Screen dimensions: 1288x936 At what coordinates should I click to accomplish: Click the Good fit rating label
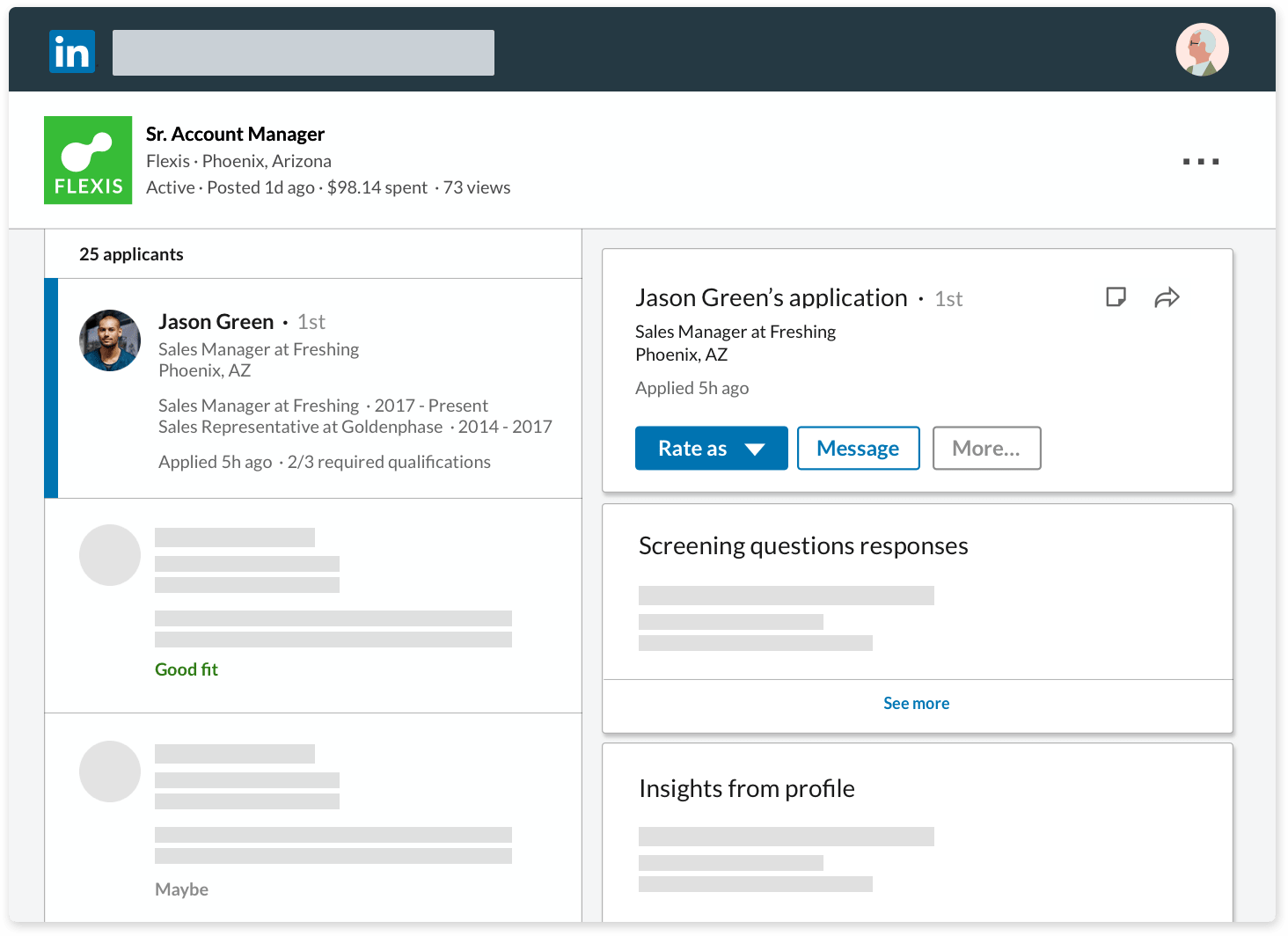coord(186,669)
